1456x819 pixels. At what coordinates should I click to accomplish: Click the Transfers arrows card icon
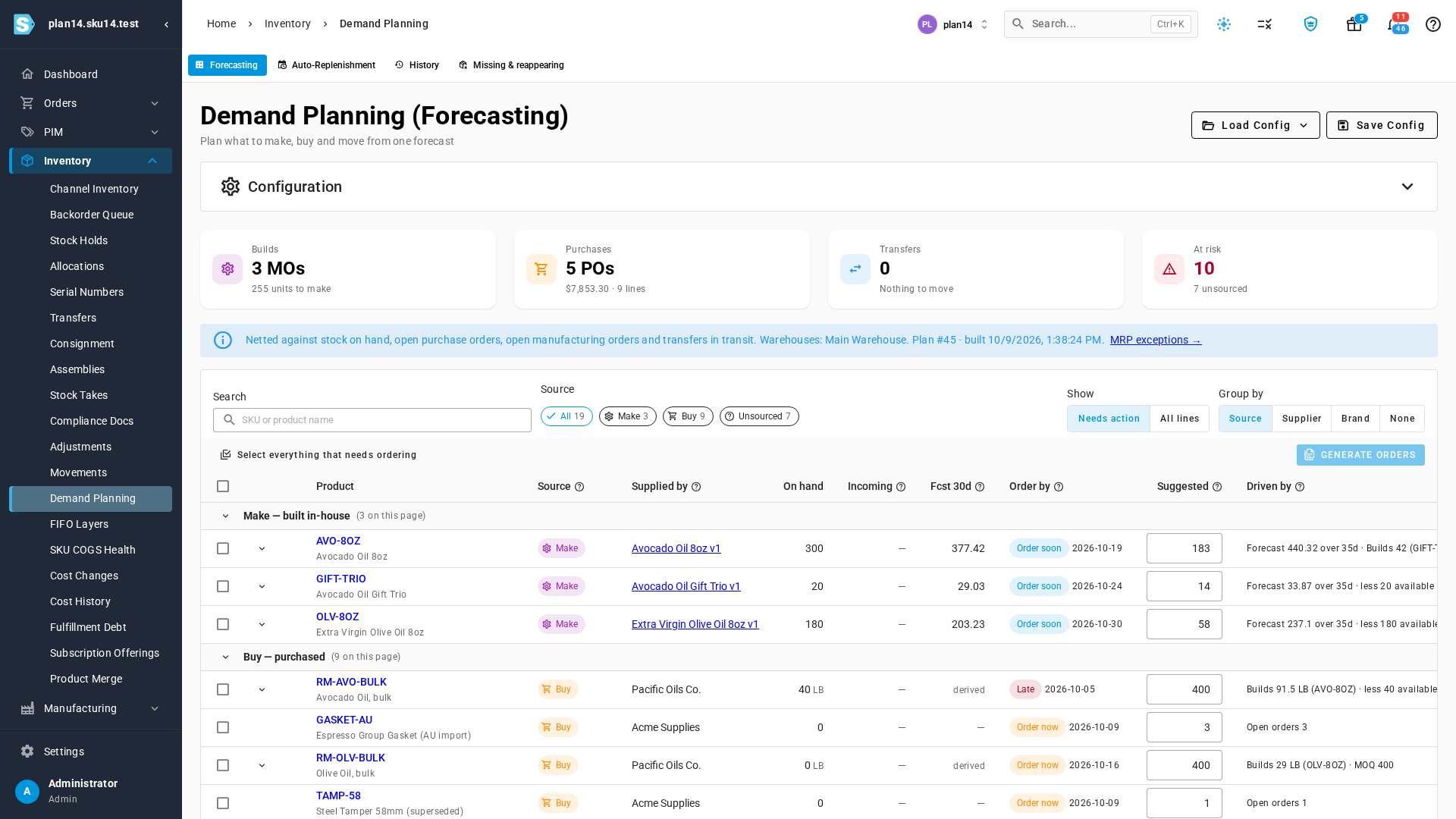[855, 269]
